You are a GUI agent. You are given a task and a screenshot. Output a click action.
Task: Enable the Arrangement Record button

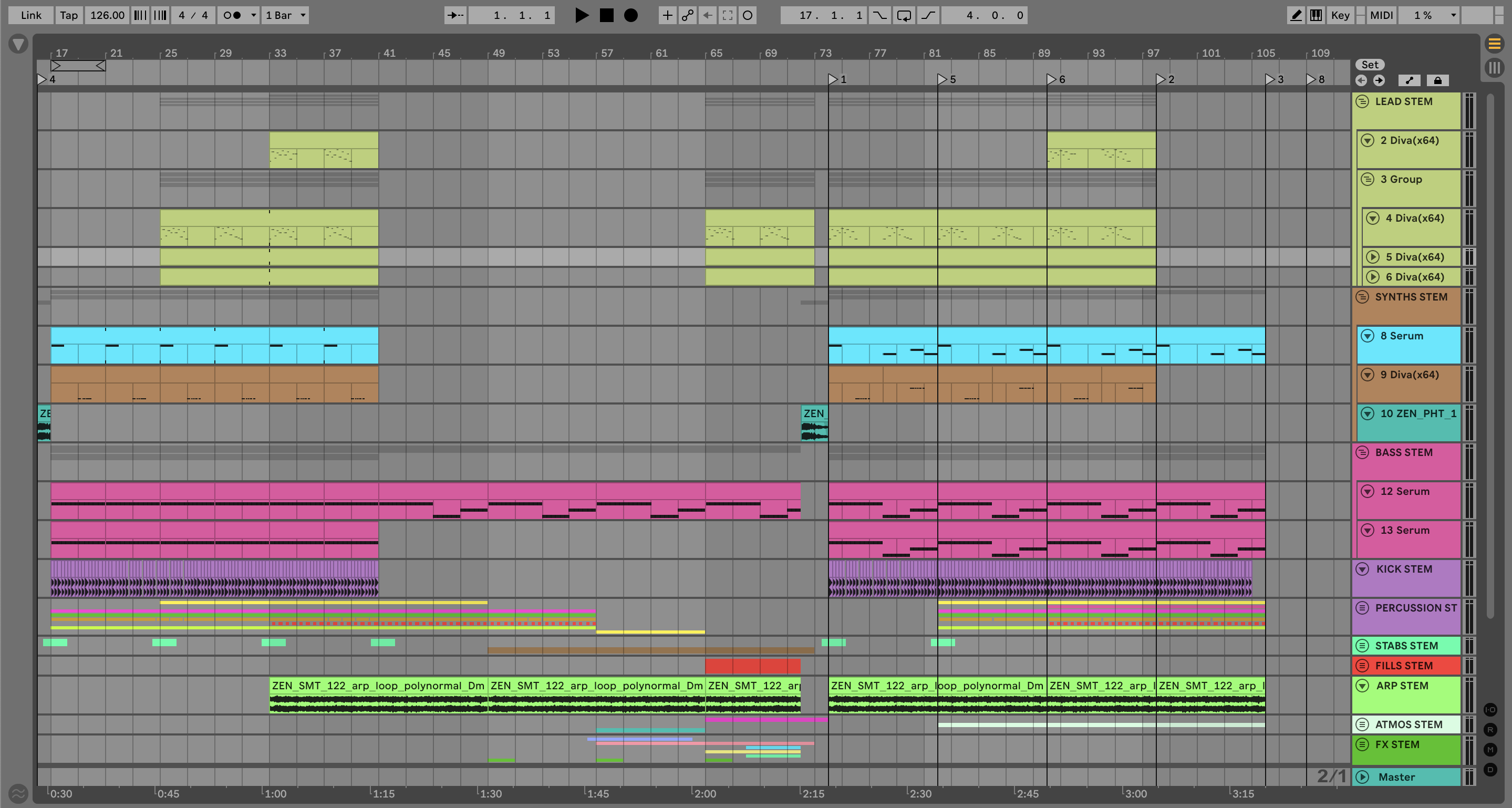coord(630,15)
